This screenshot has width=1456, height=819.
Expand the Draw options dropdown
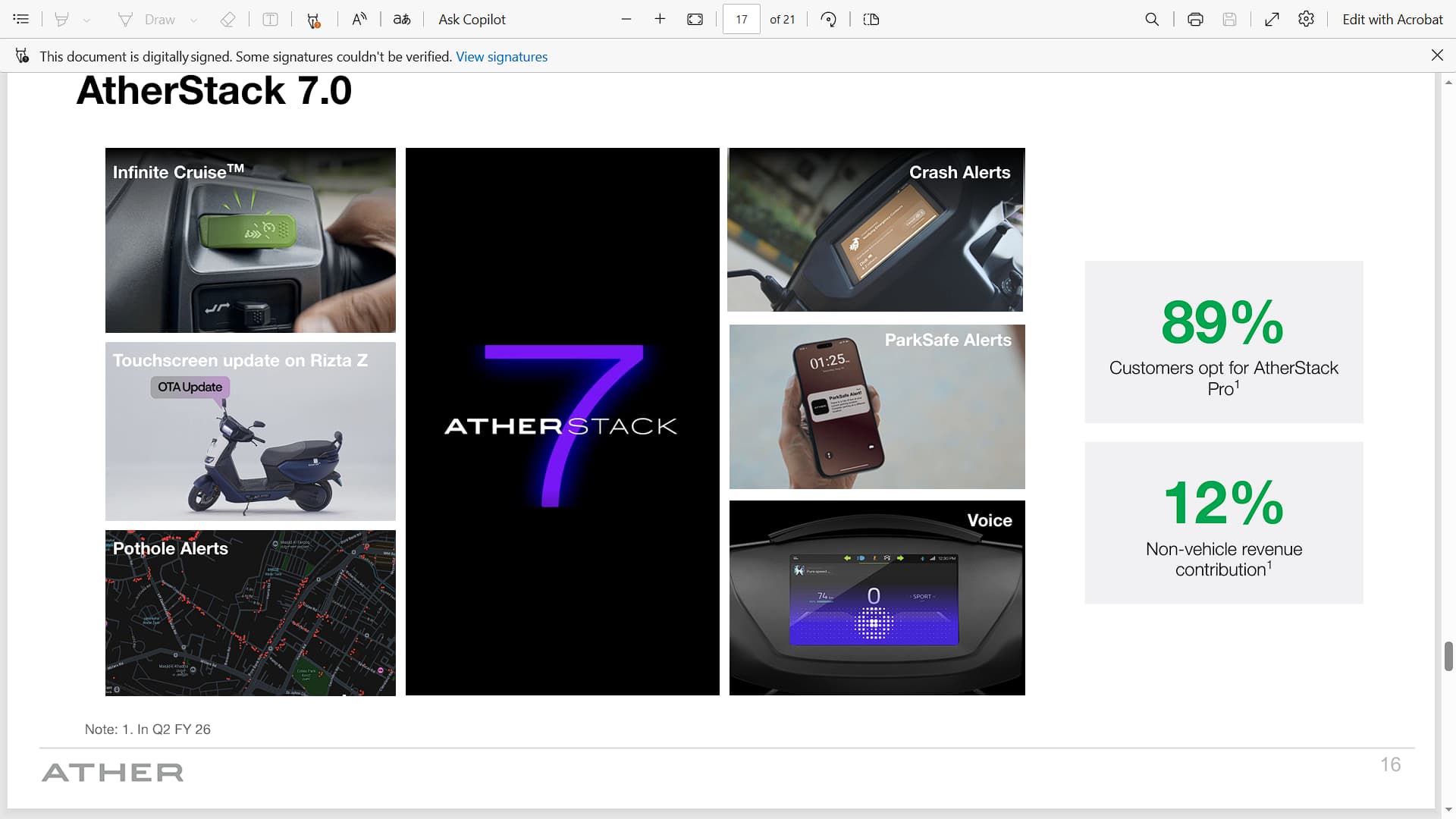point(193,20)
